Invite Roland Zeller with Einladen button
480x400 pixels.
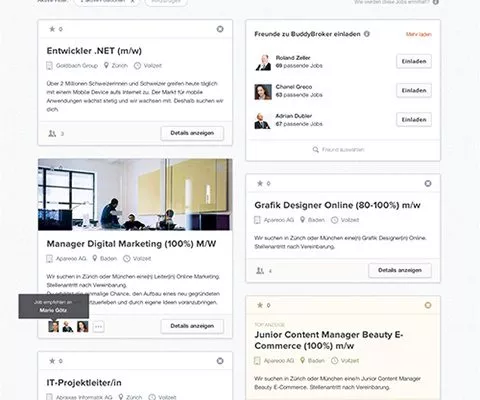coord(414,61)
